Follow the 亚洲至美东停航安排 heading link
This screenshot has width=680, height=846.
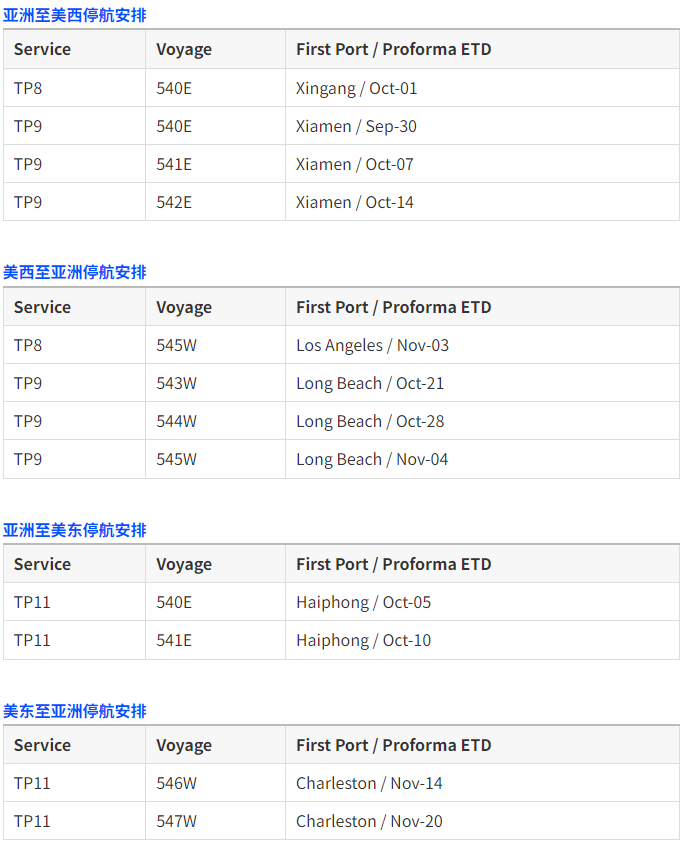75,530
